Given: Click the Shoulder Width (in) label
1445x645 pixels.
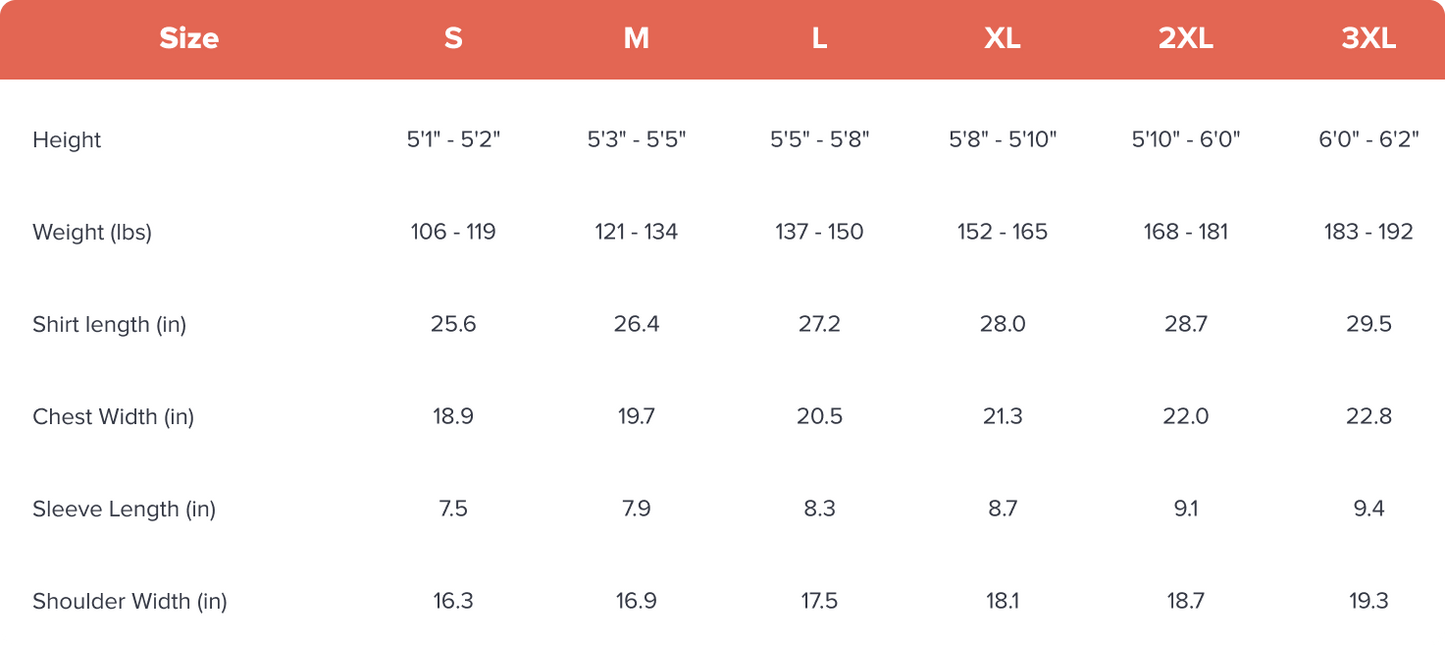Looking at the screenshot, I should 130,601.
